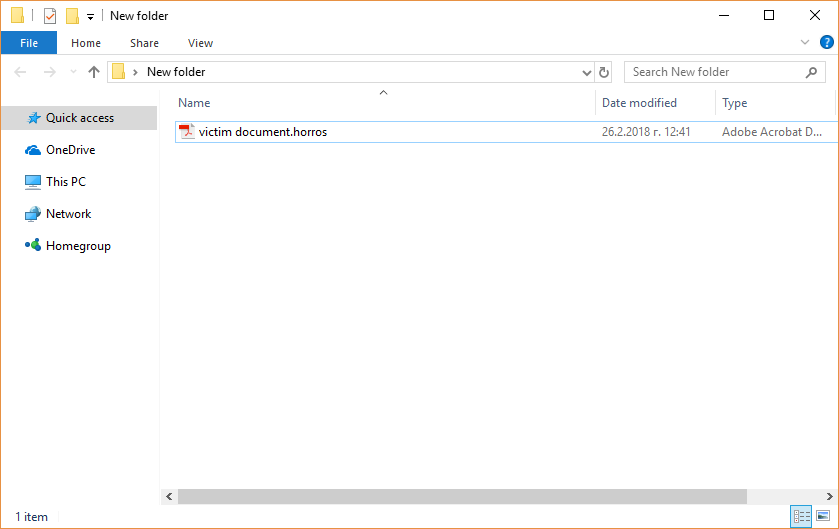The height and width of the screenshot is (529, 839).
Task: Switch to the Home ribbon tab
Action: pyautogui.click(x=86, y=43)
